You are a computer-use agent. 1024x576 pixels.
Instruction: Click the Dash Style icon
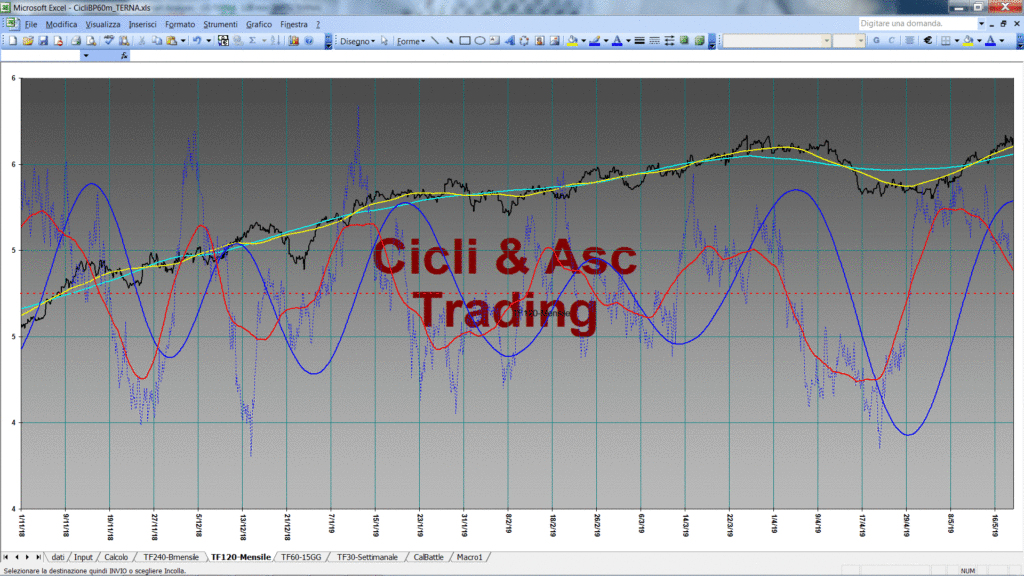click(654, 40)
